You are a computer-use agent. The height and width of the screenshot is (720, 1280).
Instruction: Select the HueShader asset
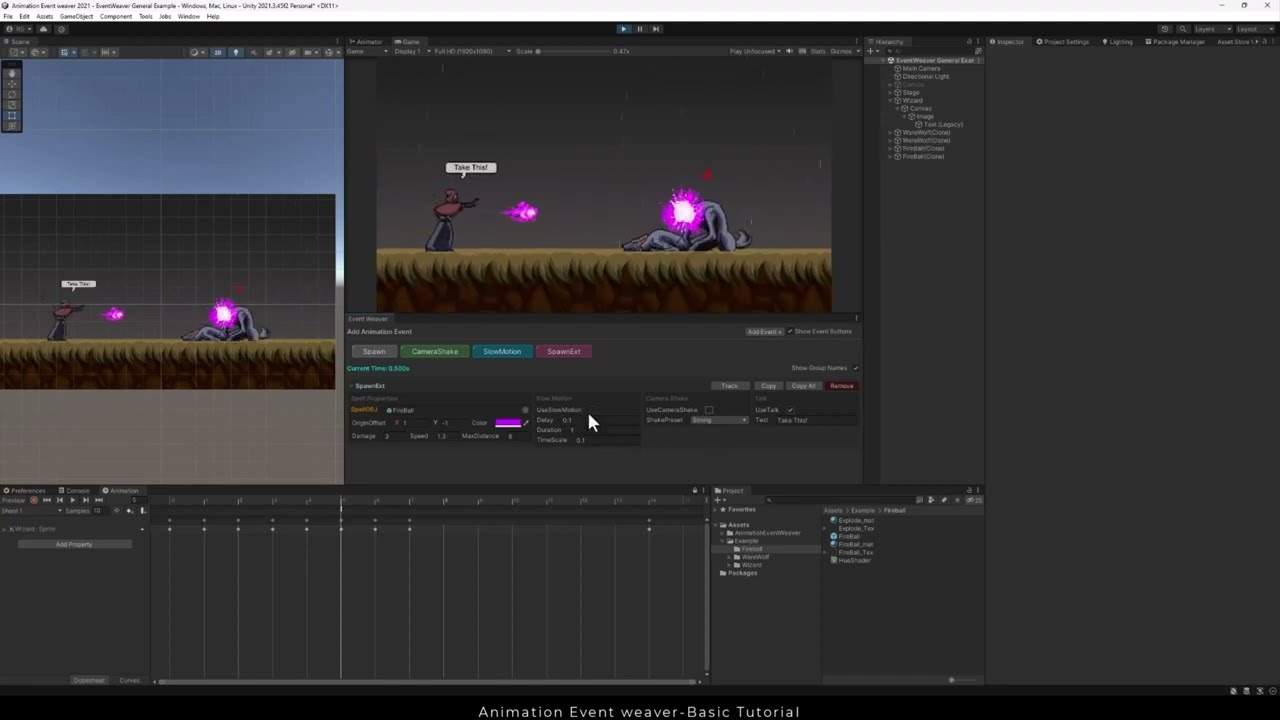[x=854, y=560]
